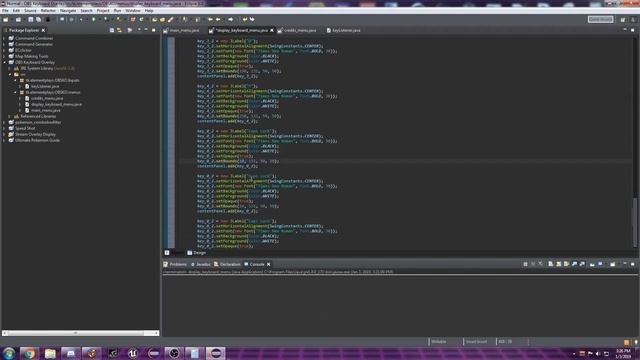Collapse the OBS Keyboard Overlay project
Image resolution: width=640 pixels, height=360 pixels.
click(4, 62)
